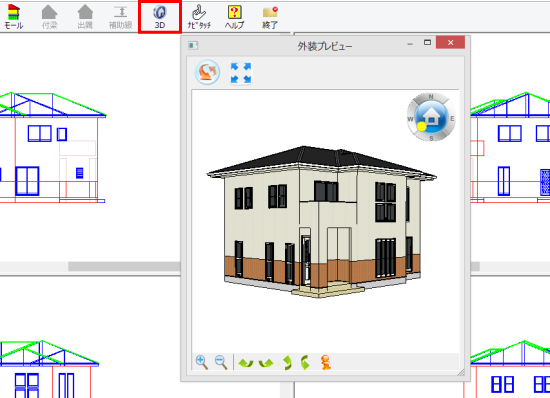The image size is (550, 398).
Task: Zoom in with magnifier plus icon
Action: click(x=202, y=362)
